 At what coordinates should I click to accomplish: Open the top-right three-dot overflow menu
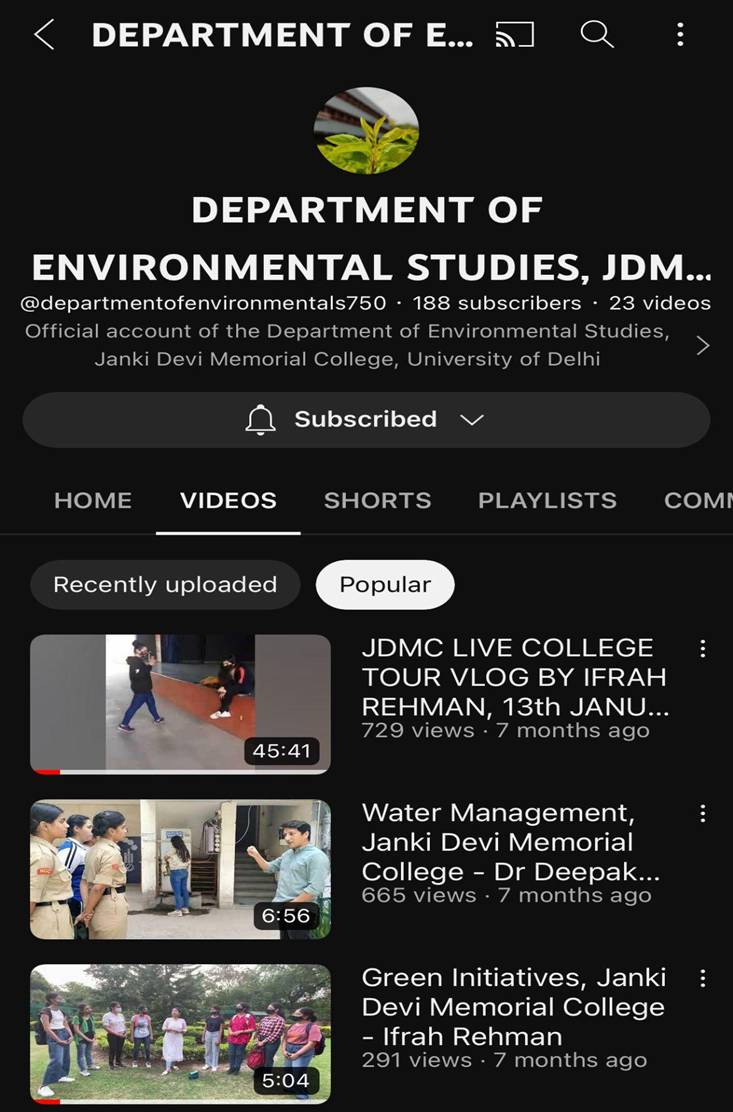pyautogui.click(x=680, y=35)
